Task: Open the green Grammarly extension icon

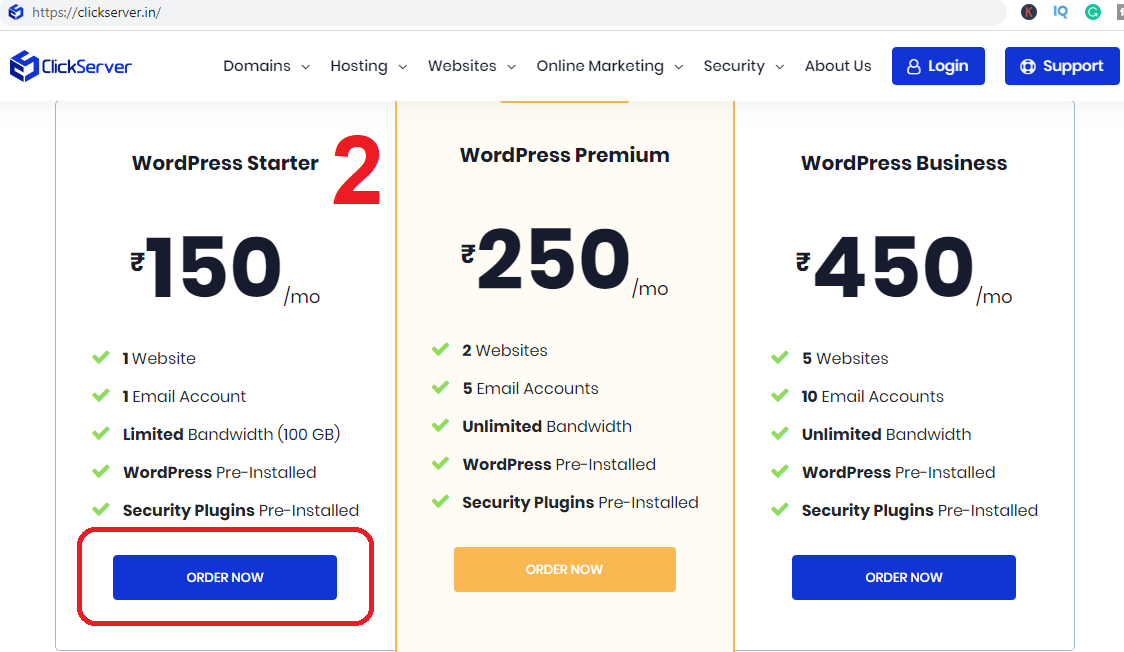Action: coord(1093,13)
